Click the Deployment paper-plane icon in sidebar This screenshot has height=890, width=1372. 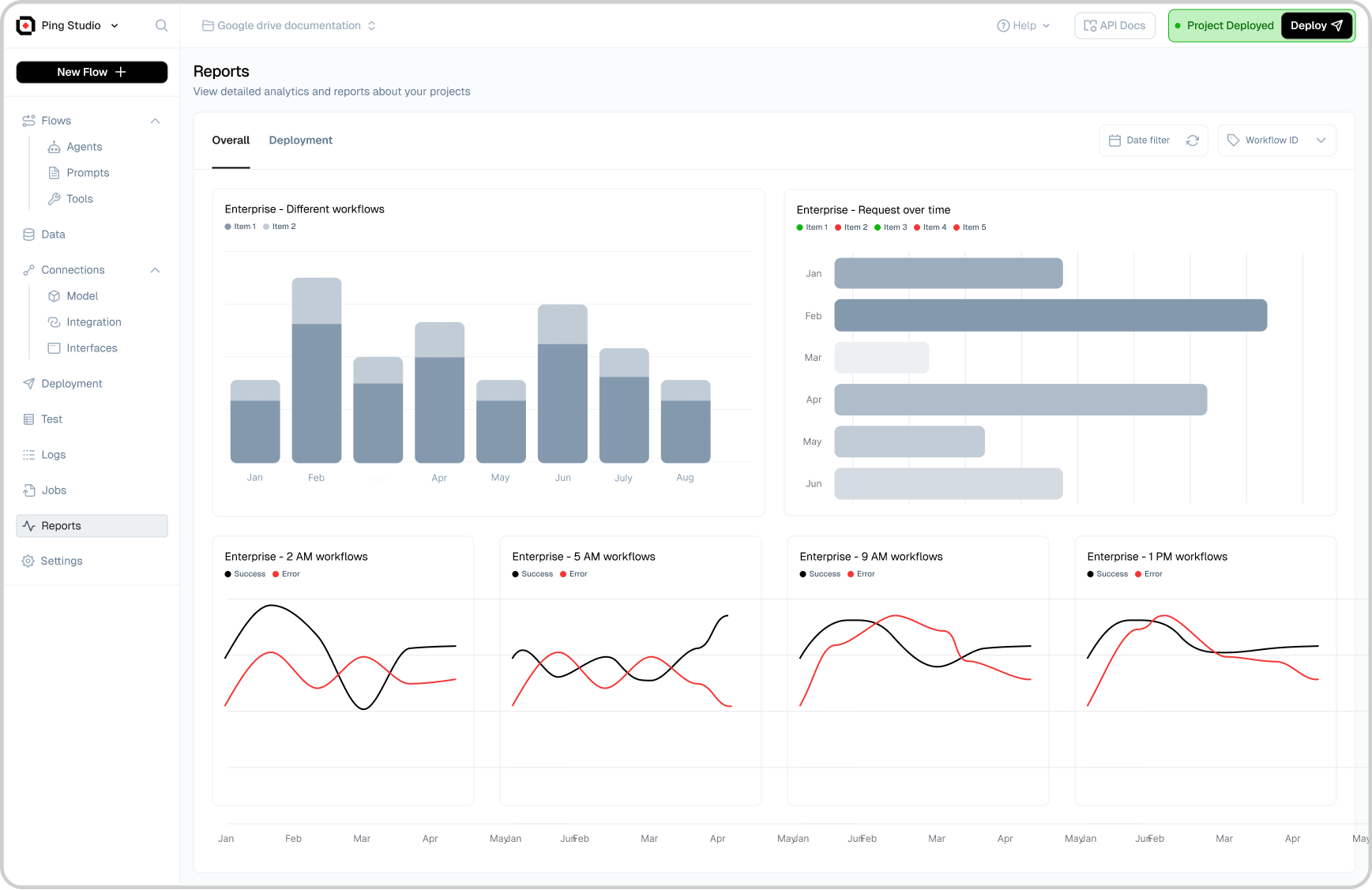[28, 384]
